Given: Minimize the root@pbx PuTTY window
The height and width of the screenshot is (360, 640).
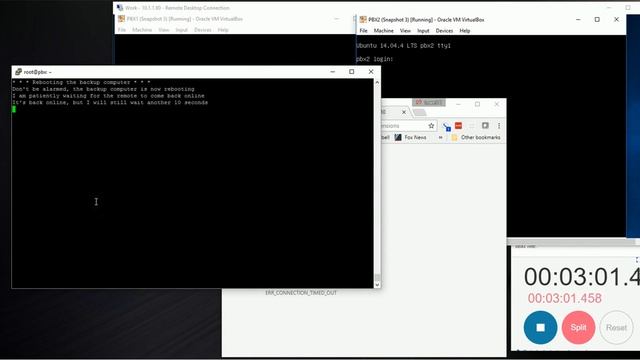Looking at the screenshot, I should [x=333, y=71].
